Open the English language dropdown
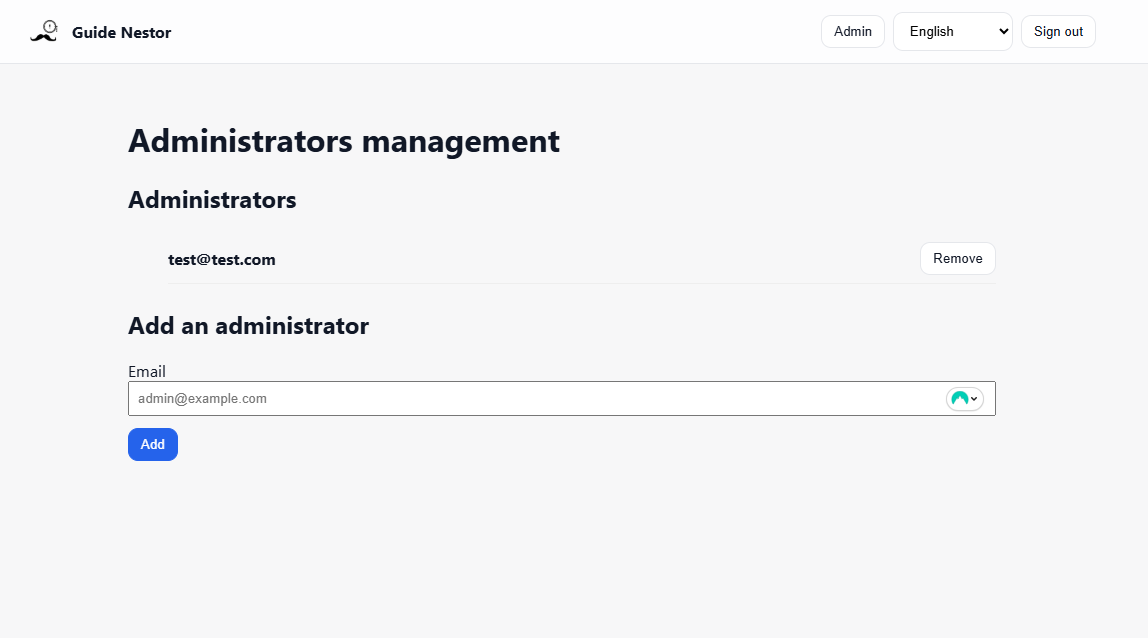This screenshot has width=1148, height=638. [952, 31]
